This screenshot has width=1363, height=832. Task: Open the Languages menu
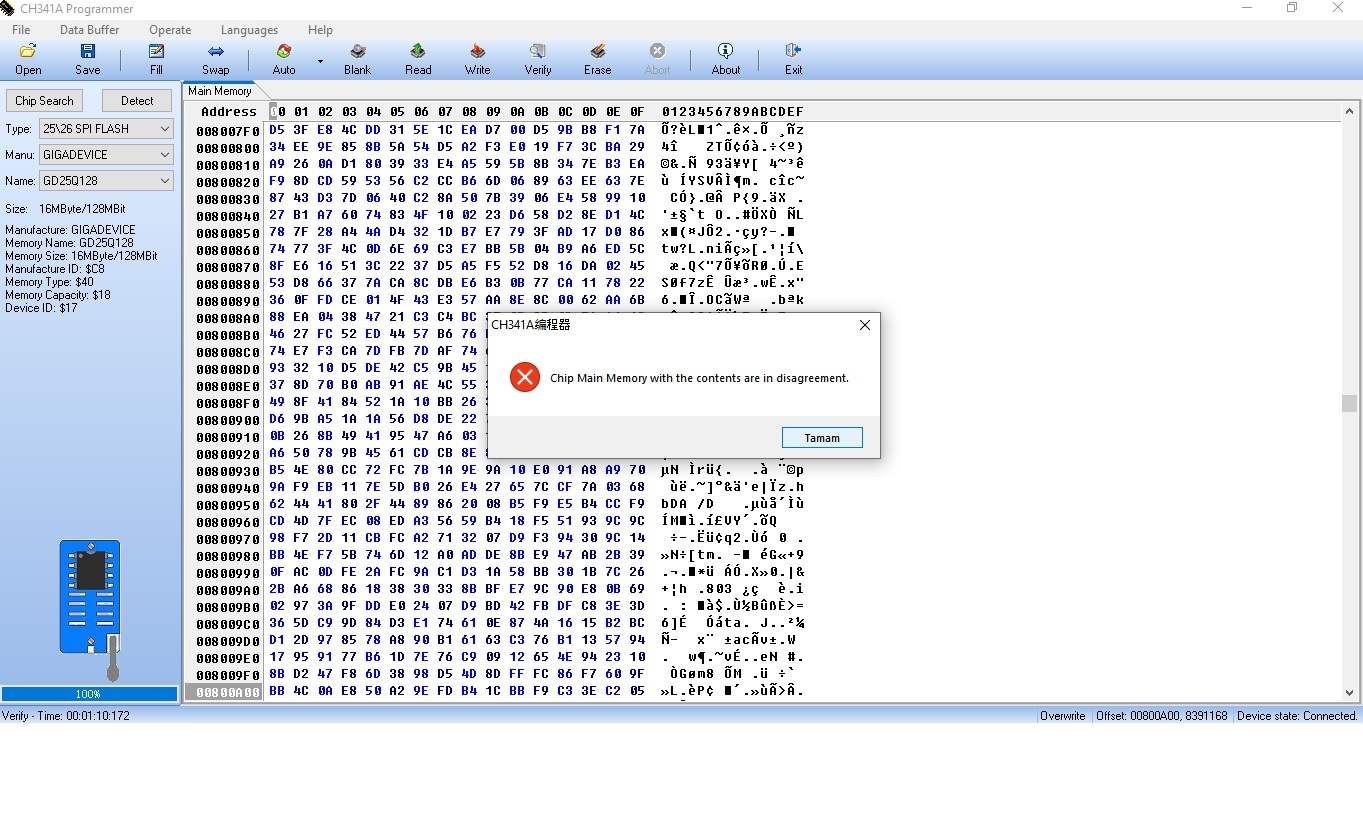pyautogui.click(x=249, y=30)
